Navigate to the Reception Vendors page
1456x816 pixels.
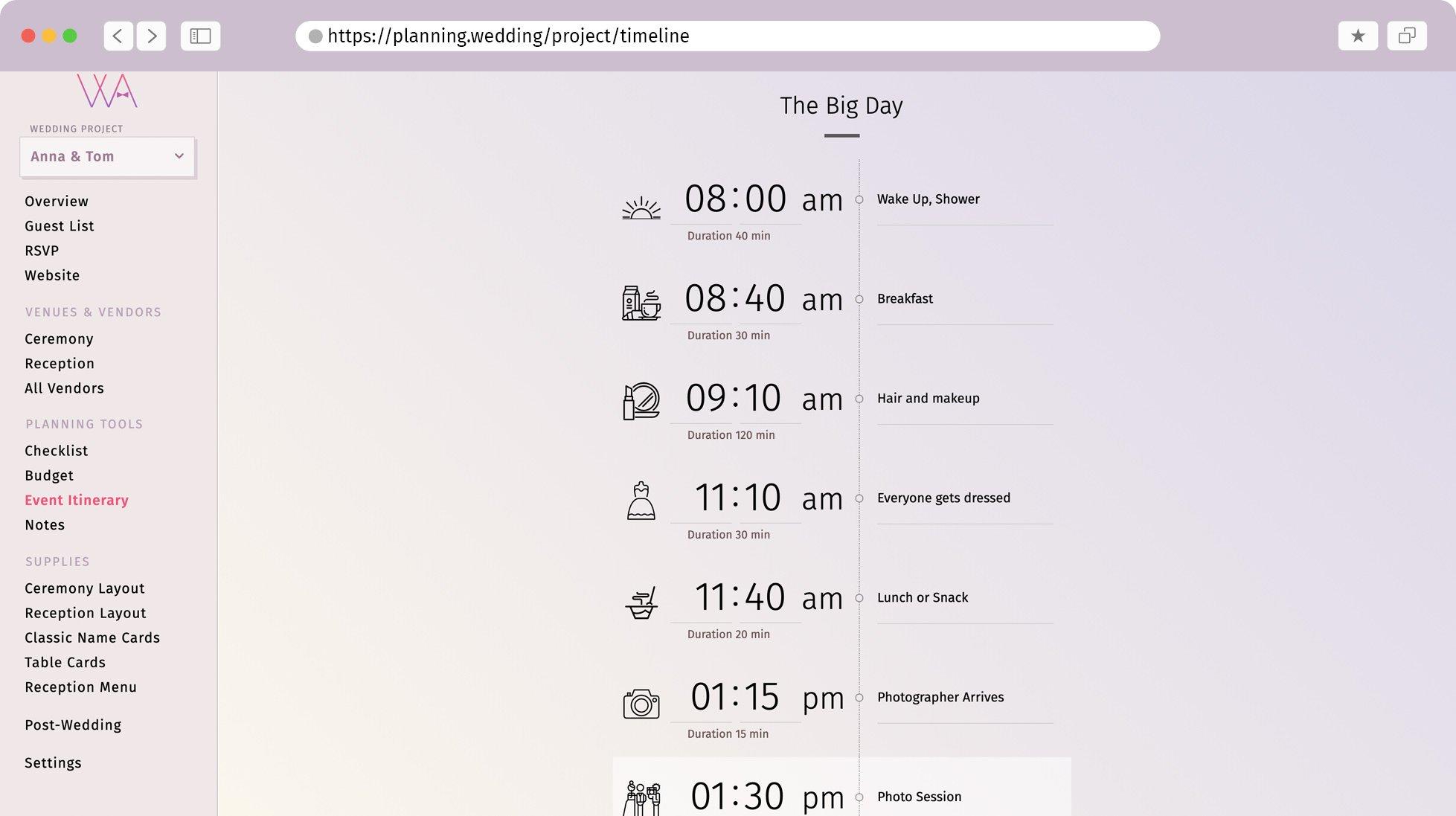click(x=59, y=363)
